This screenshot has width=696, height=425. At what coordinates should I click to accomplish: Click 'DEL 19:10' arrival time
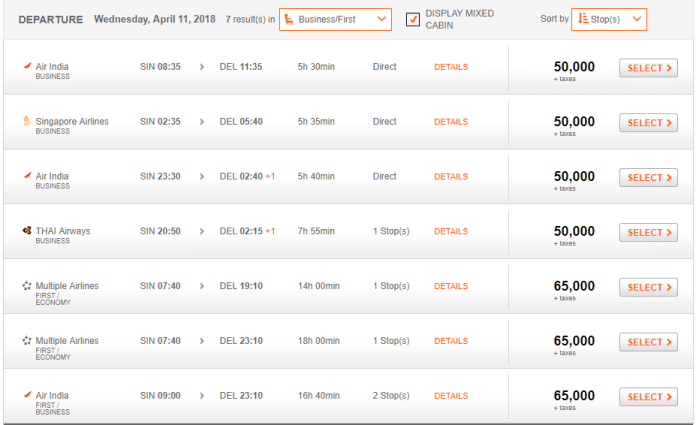[x=241, y=286]
